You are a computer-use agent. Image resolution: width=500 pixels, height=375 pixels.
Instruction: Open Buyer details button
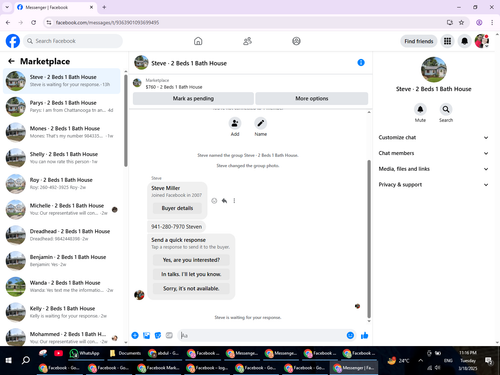tap(177, 208)
